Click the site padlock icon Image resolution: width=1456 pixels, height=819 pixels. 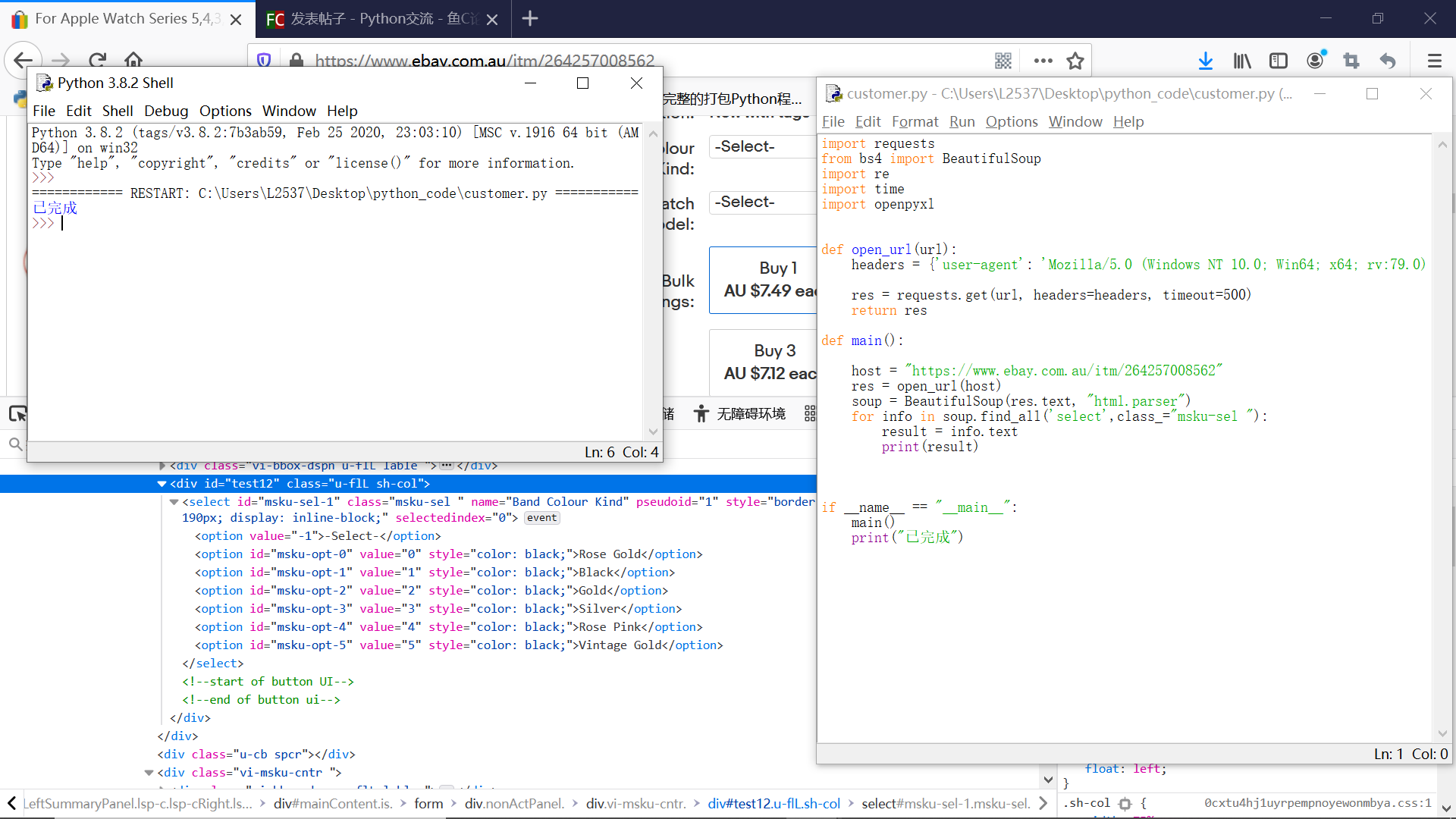297,60
